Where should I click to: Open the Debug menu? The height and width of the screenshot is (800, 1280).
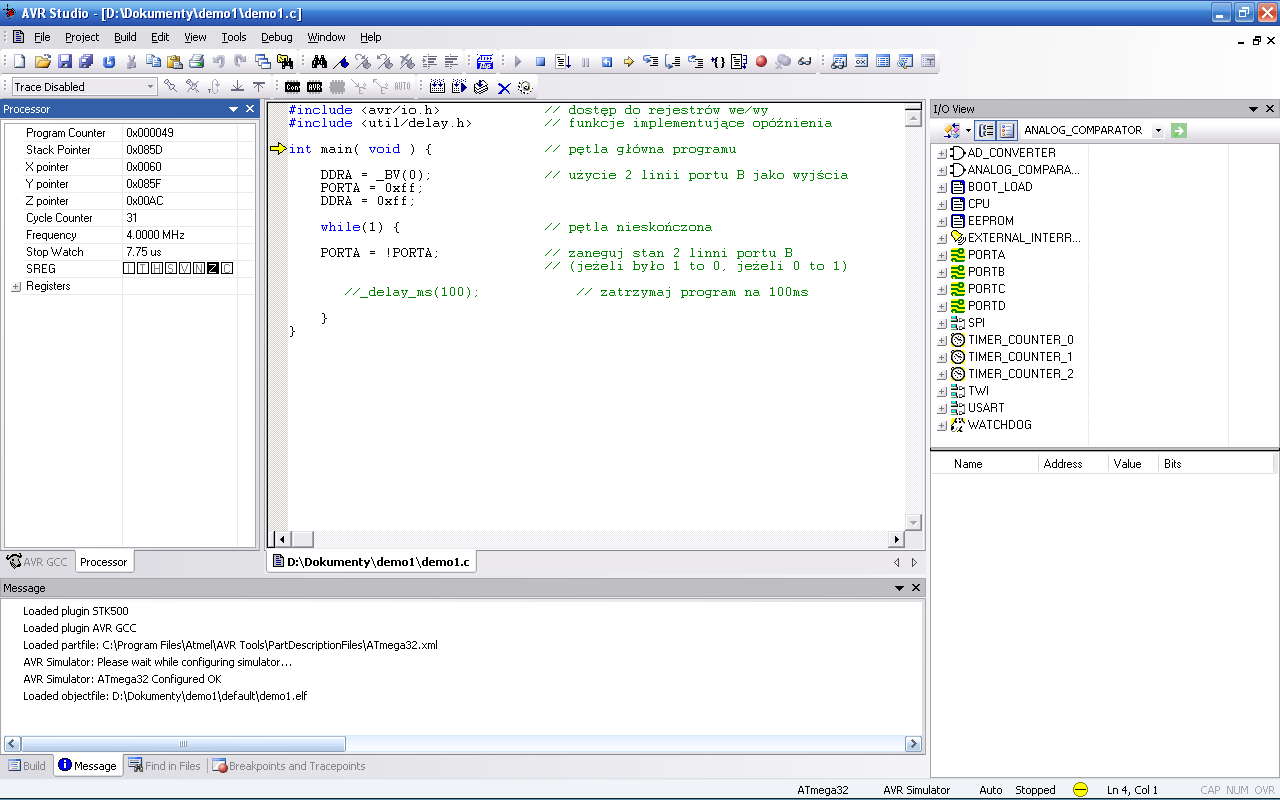tap(276, 37)
